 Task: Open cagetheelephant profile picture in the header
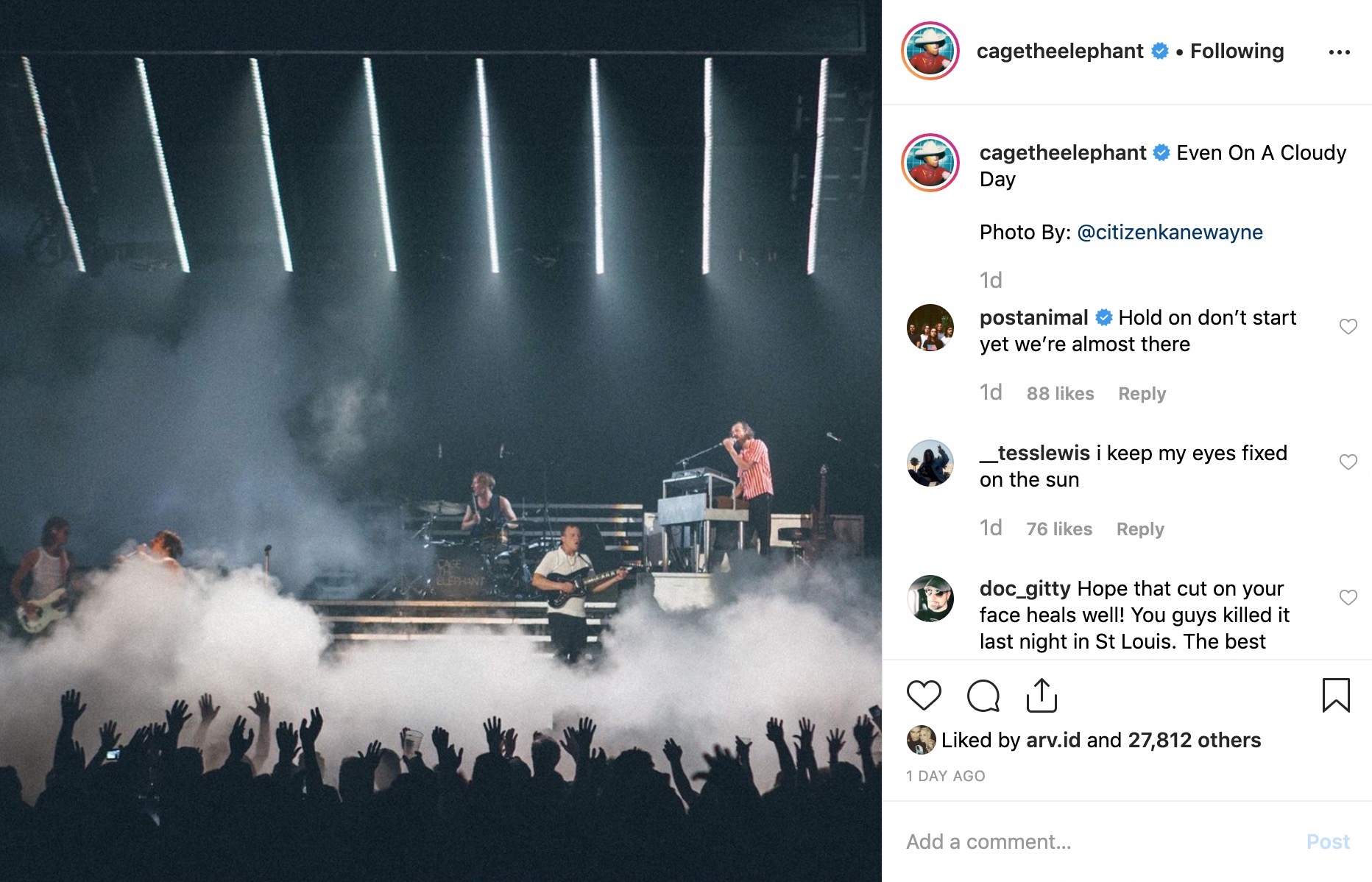pos(930,51)
